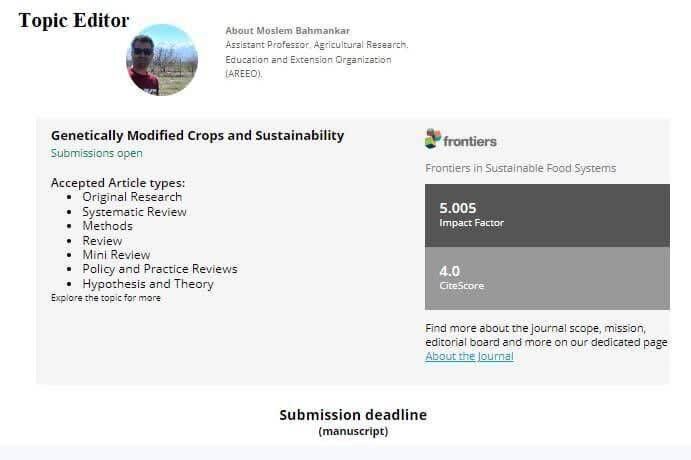Choose Systematic Review article type
This screenshot has width=691, height=460.
[x=134, y=212]
